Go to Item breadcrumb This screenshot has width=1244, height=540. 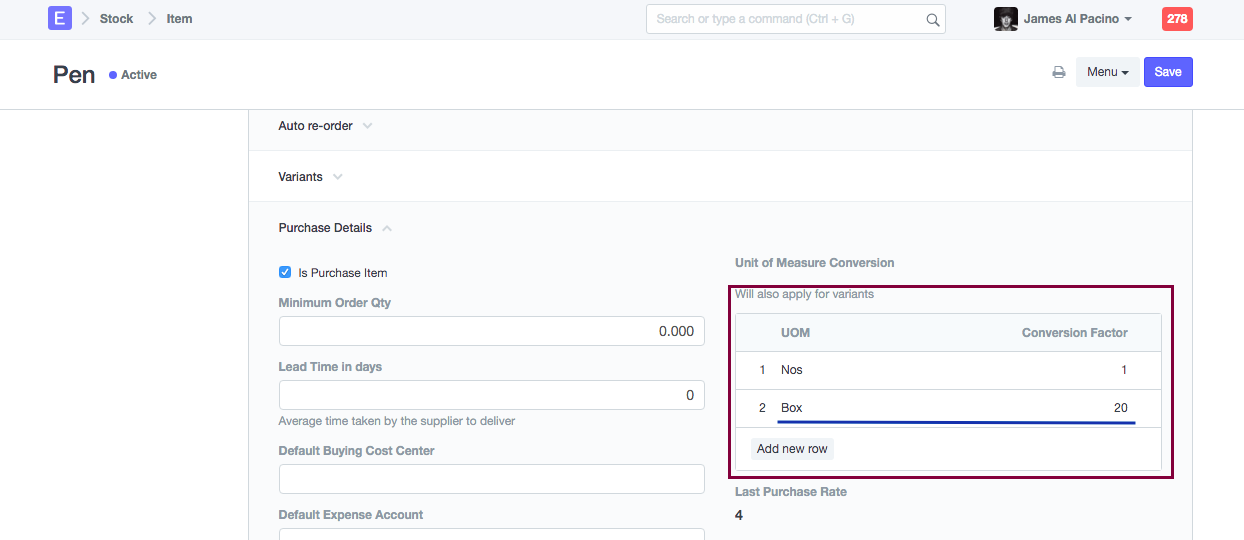pos(179,19)
